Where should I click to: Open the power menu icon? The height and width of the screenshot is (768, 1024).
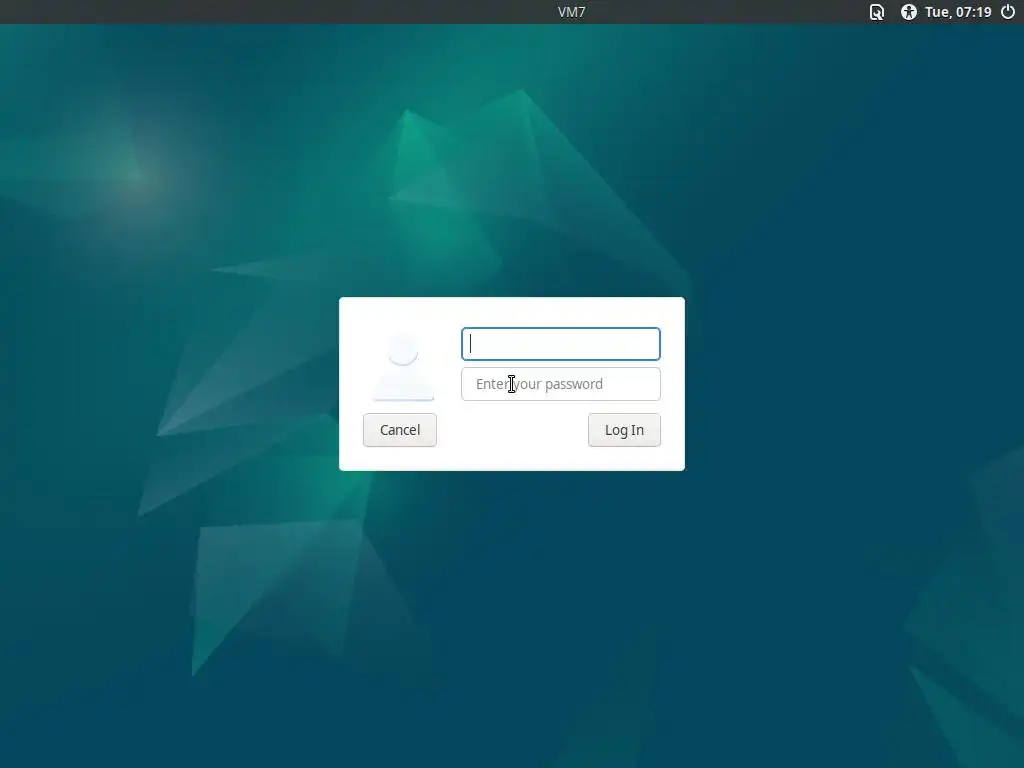click(1008, 12)
